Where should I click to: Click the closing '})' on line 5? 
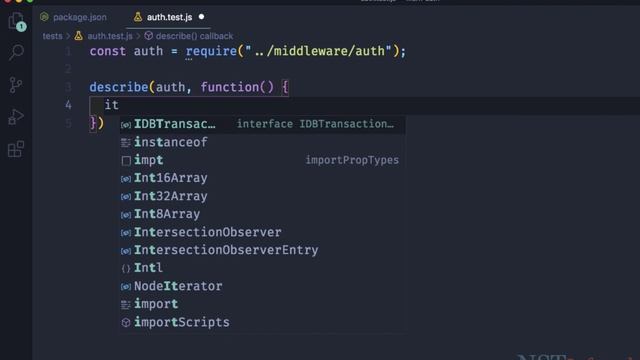pyautogui.click(x=97, y=123)
